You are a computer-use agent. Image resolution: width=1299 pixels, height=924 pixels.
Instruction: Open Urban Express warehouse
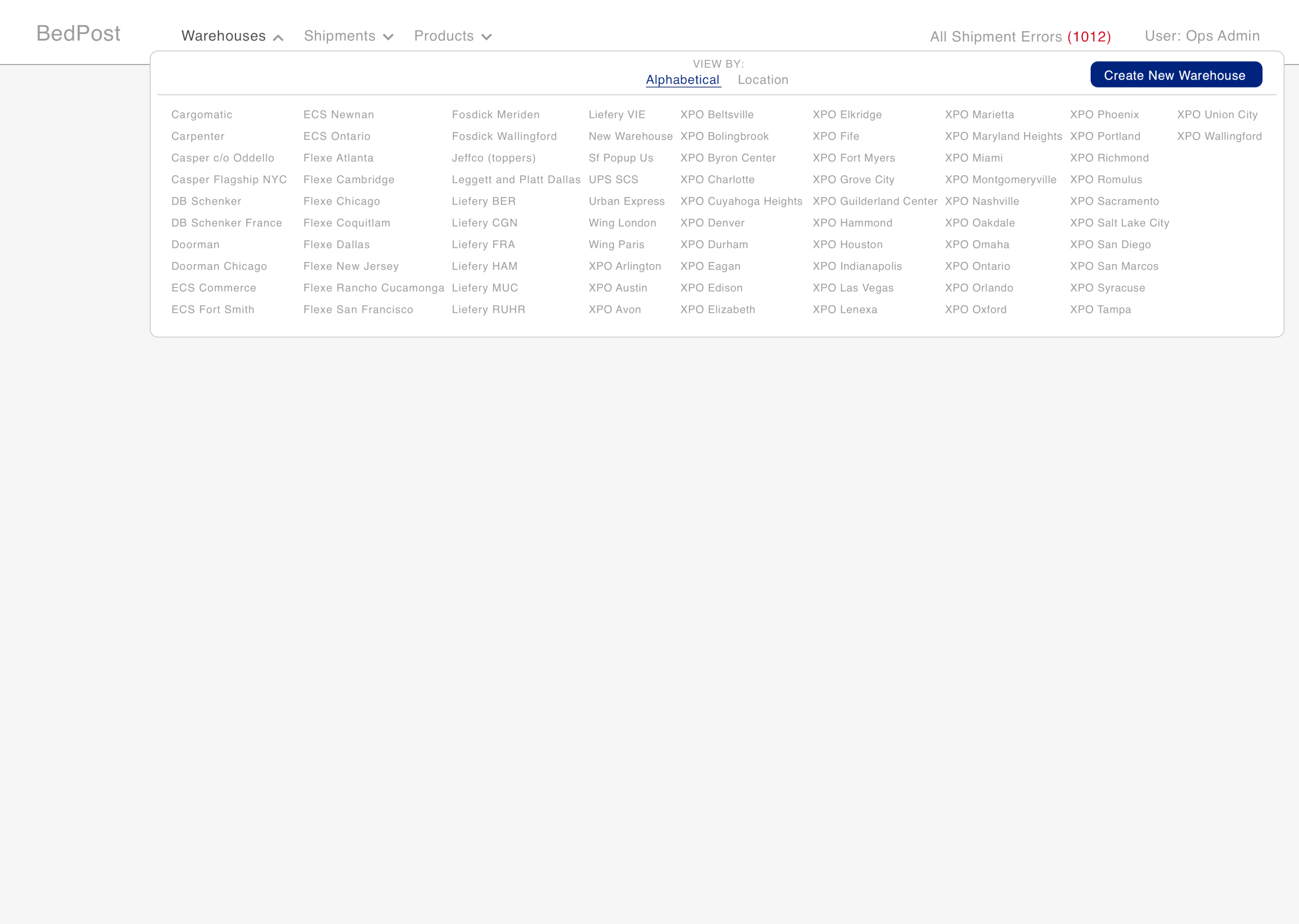pyautogui.click(x=626, y=201)
